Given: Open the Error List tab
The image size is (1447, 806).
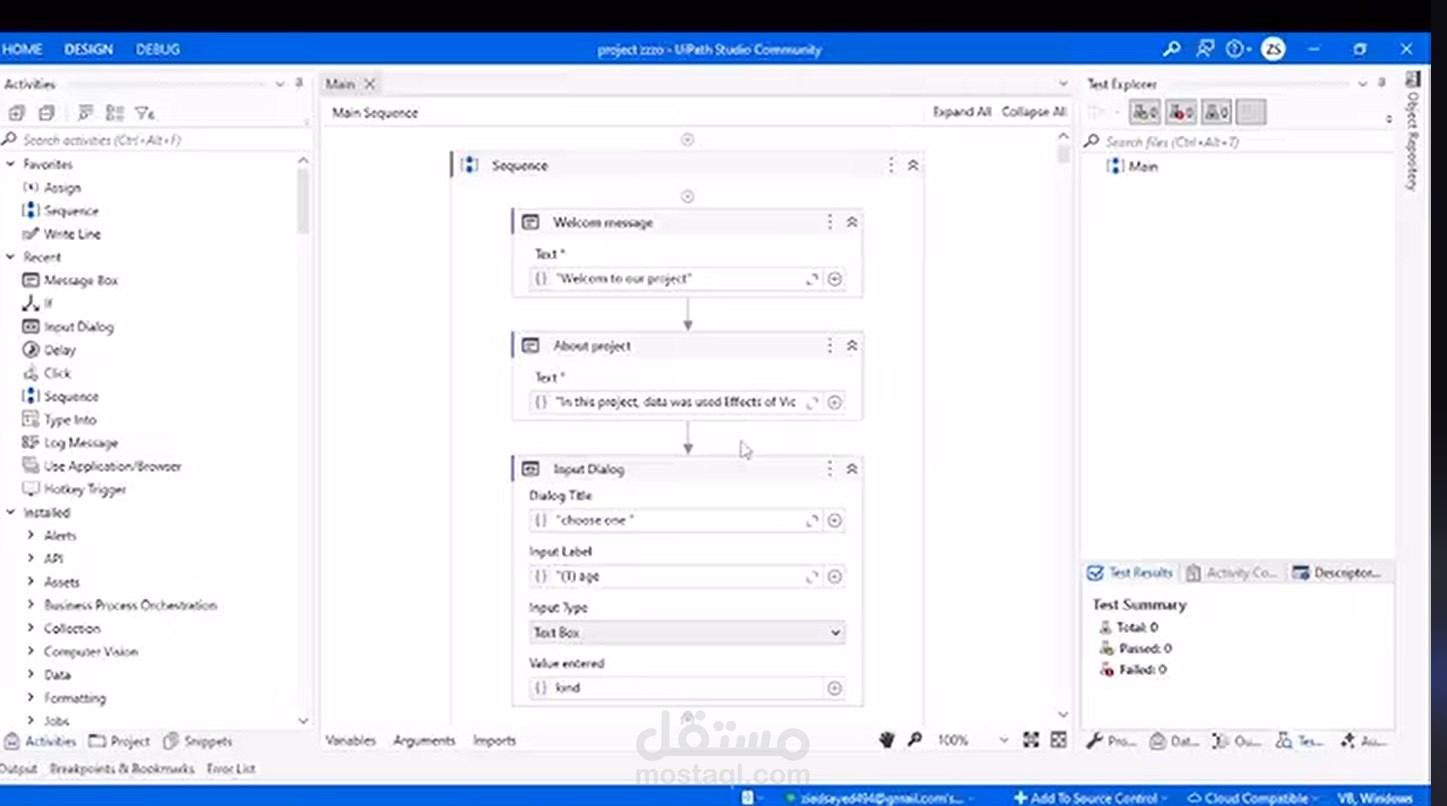Looking at the screenshot, I should [231, 768].
